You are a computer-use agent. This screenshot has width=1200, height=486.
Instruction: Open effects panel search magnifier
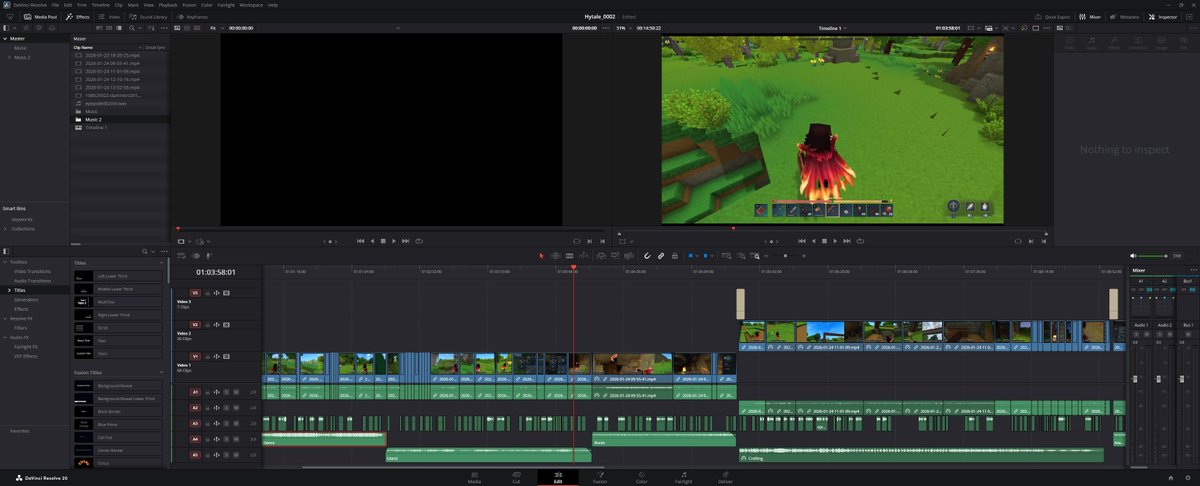[x=146, y=251]
